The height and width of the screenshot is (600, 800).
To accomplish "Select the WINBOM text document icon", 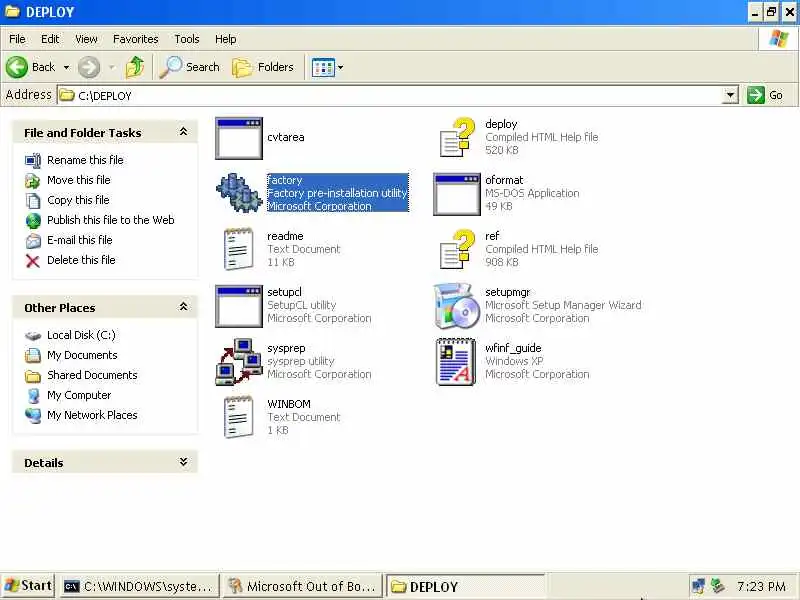I will click(x=239, y=417).
